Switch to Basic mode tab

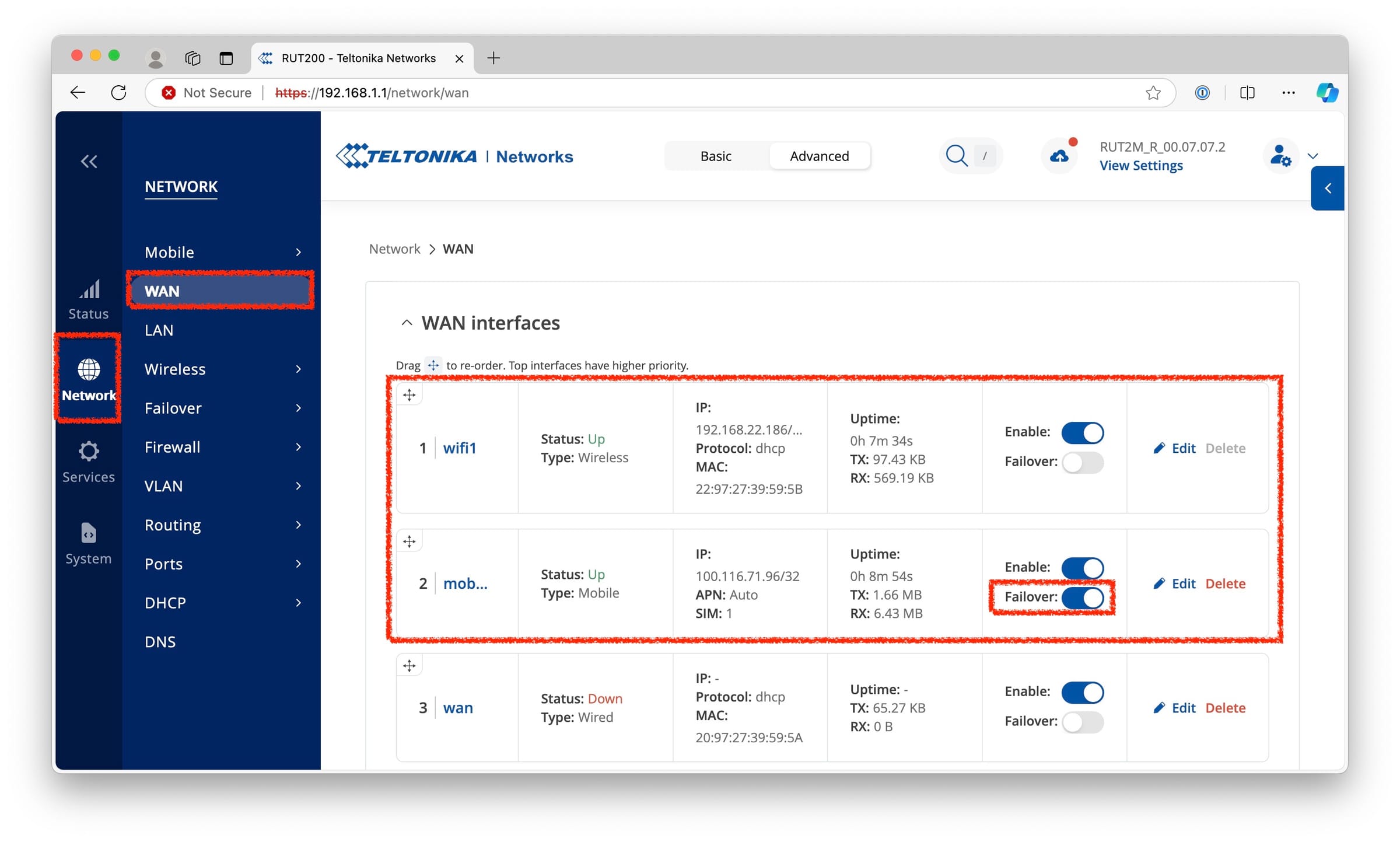[x=716, y=156]
